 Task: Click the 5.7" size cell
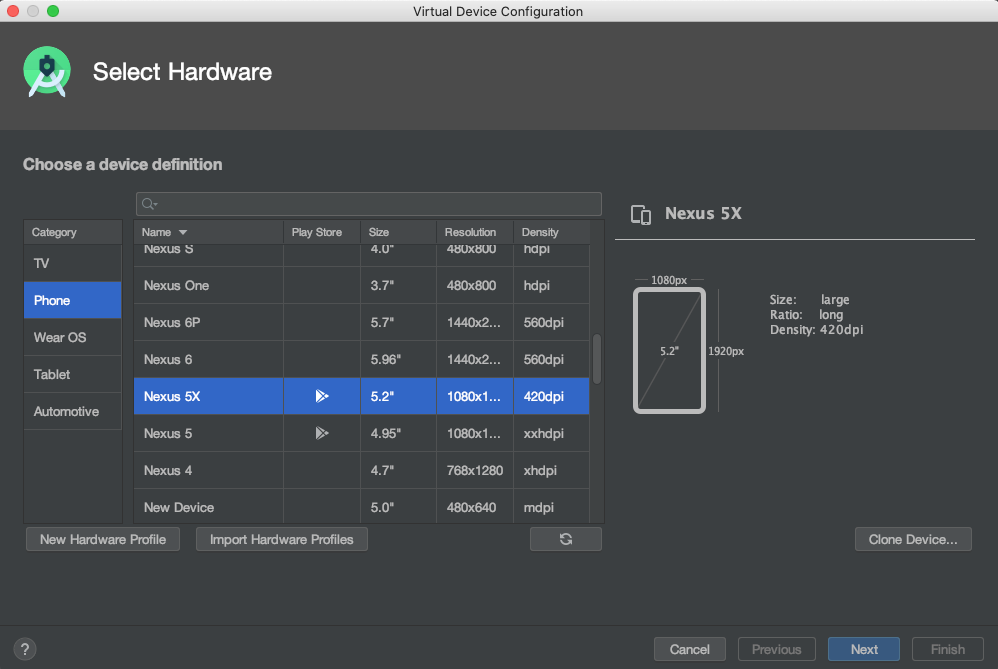(x=398, y=323)
